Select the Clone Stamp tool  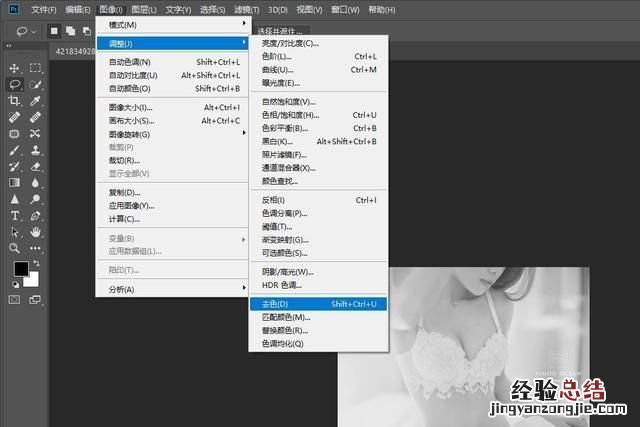pyautogui.click(x=35, y=150)
